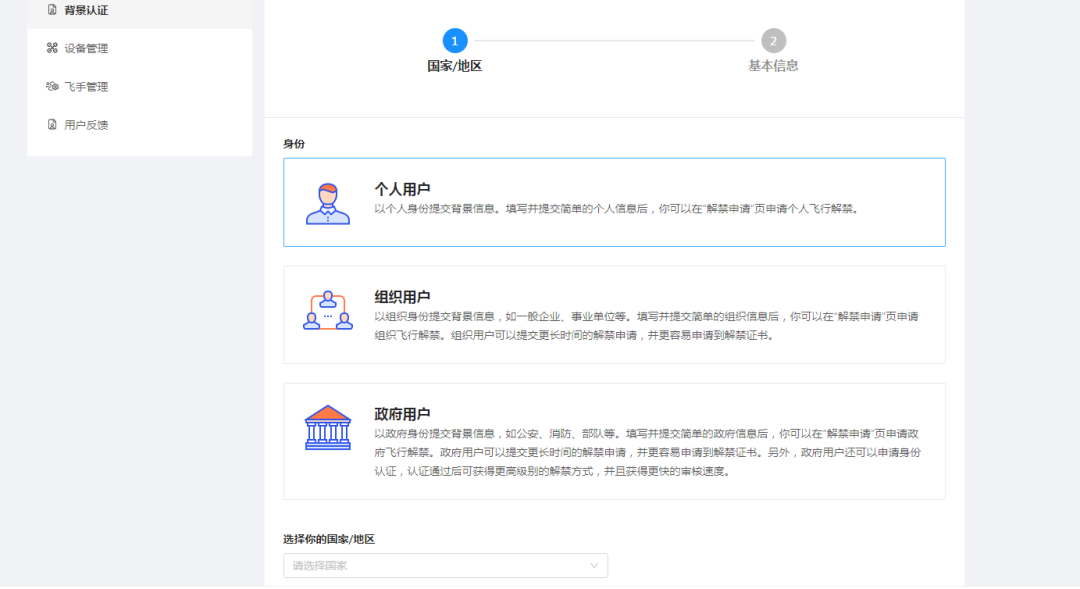This screenshot has height=589, width=1080.
Task: Click step 2 circle 基本信息
Action: pos(773,41)
